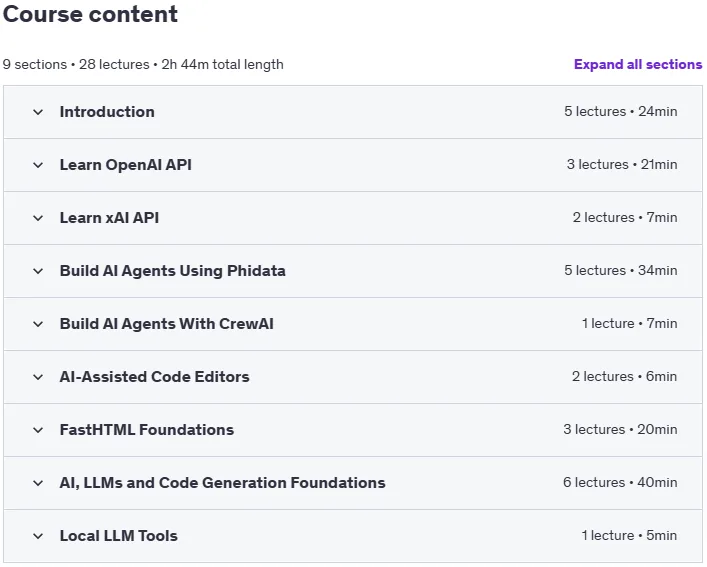Select Local LLM Tools title
Image resolution: width=707 pixels, height=567 pixels.
pyautogui.click(x=119, y=536)
